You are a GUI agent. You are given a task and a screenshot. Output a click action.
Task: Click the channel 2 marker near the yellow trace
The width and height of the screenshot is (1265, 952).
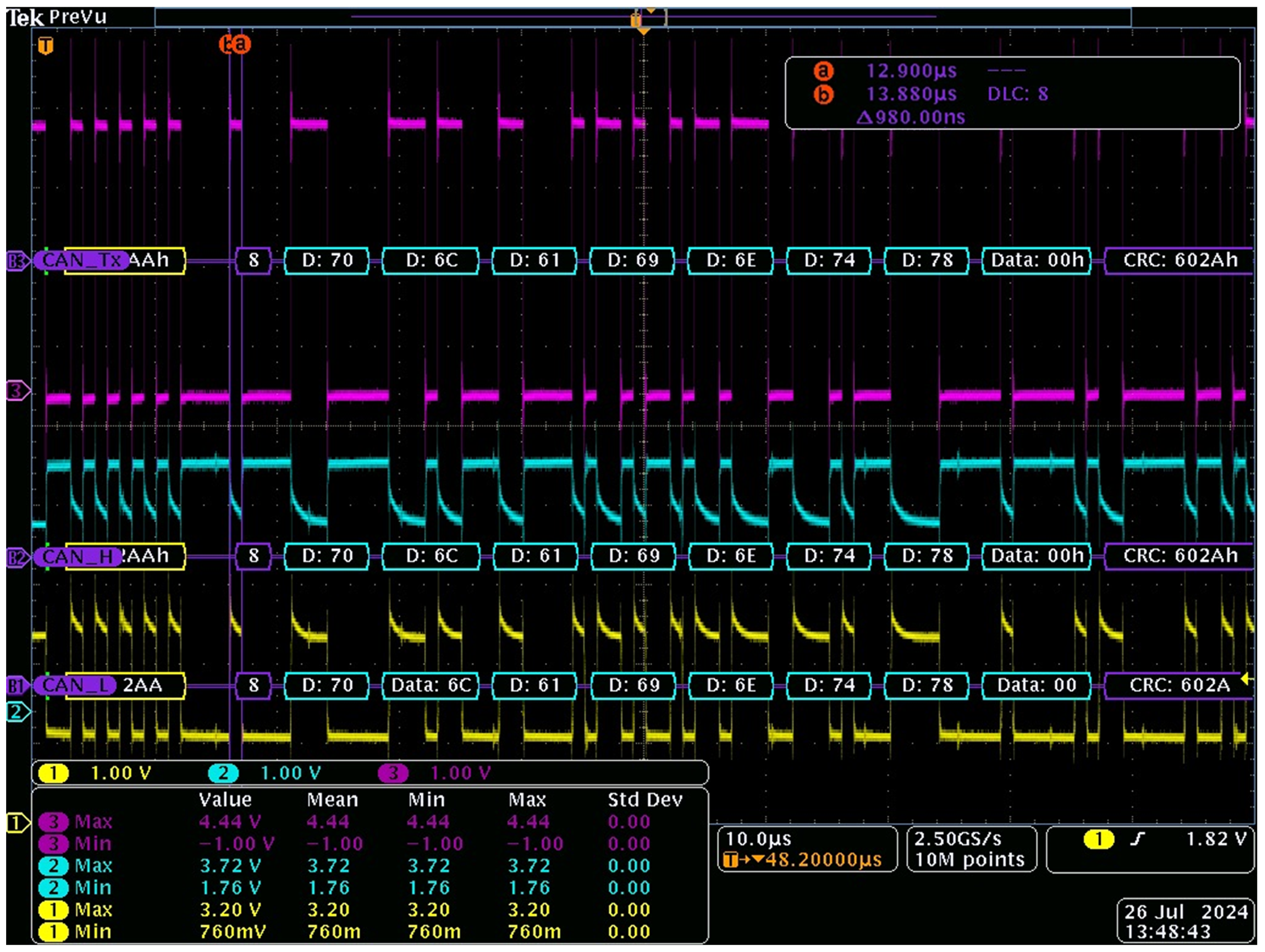16,711
